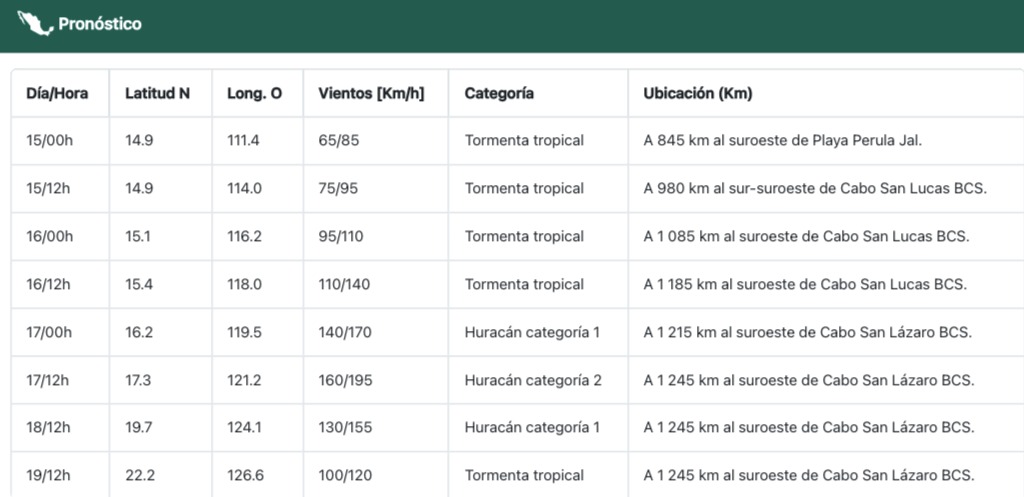
Task: Select latitude value 15.4
Action: 139,284
